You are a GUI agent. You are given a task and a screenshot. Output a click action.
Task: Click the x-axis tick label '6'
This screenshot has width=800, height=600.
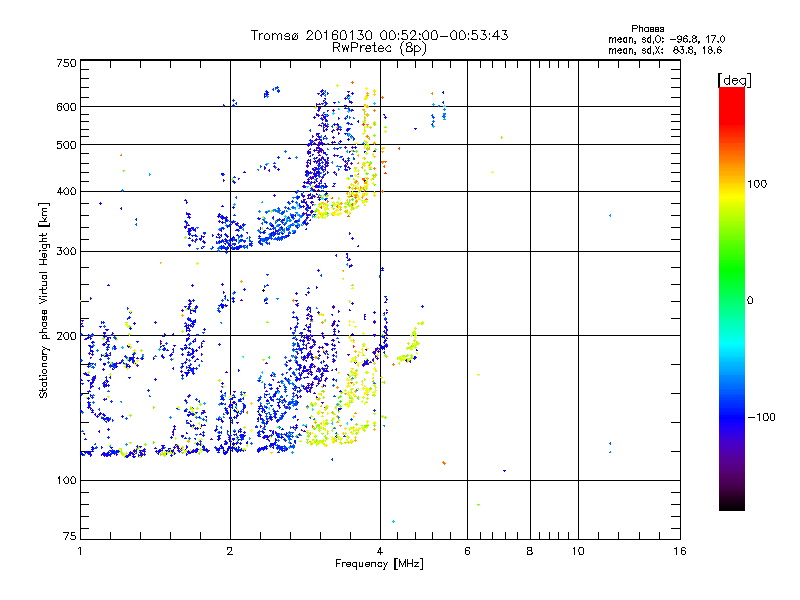[x=467, y=551]
